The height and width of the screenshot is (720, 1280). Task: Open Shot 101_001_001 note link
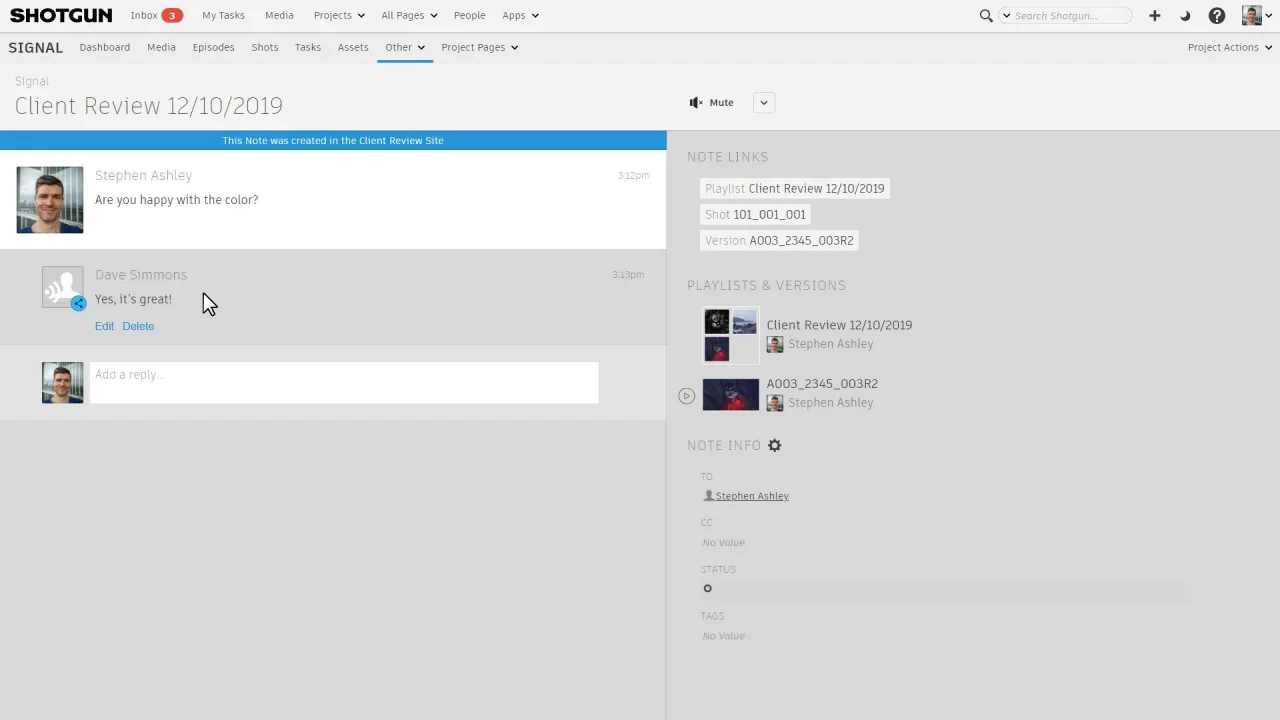[x=755, y=214]
